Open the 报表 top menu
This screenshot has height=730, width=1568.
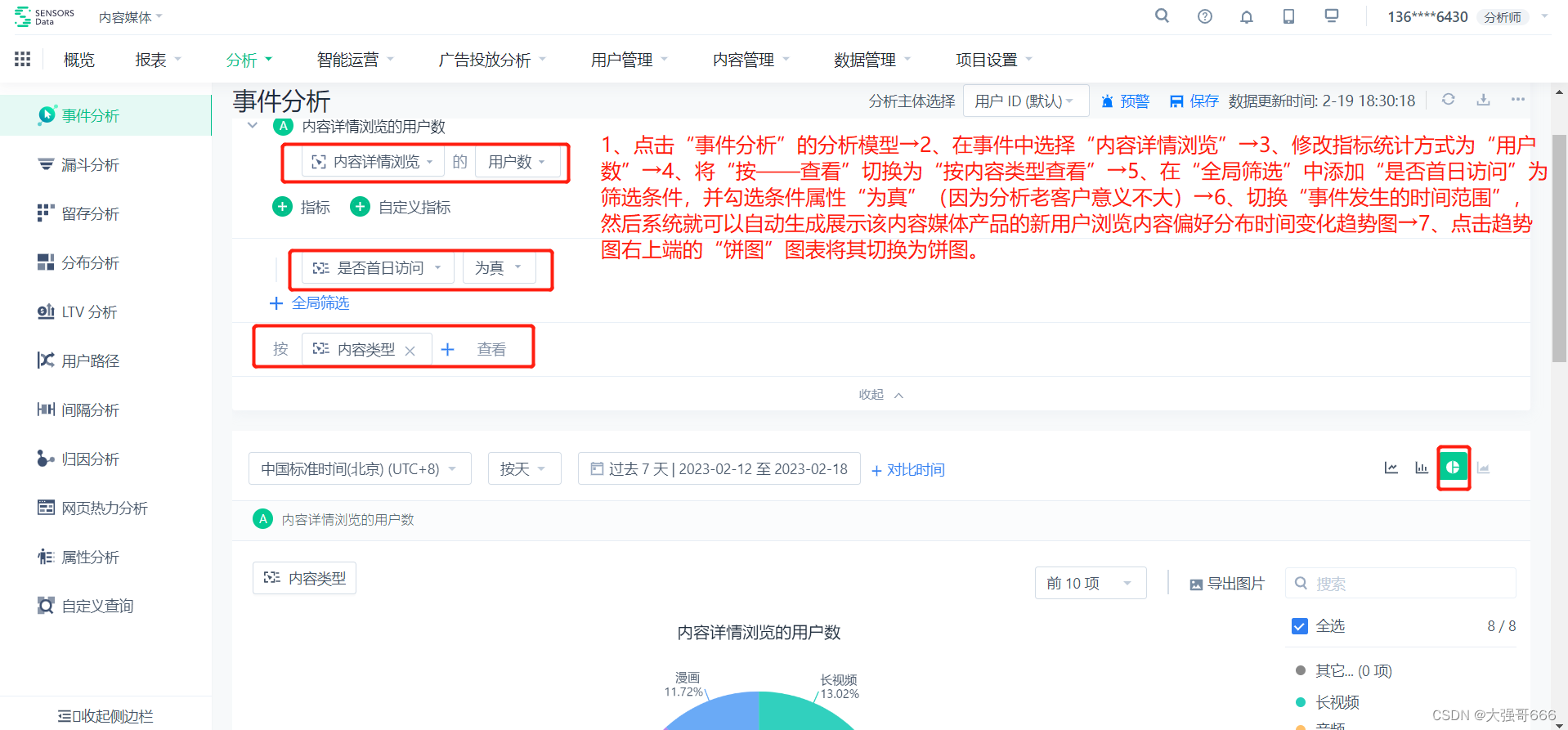click(x=158, y=60)
